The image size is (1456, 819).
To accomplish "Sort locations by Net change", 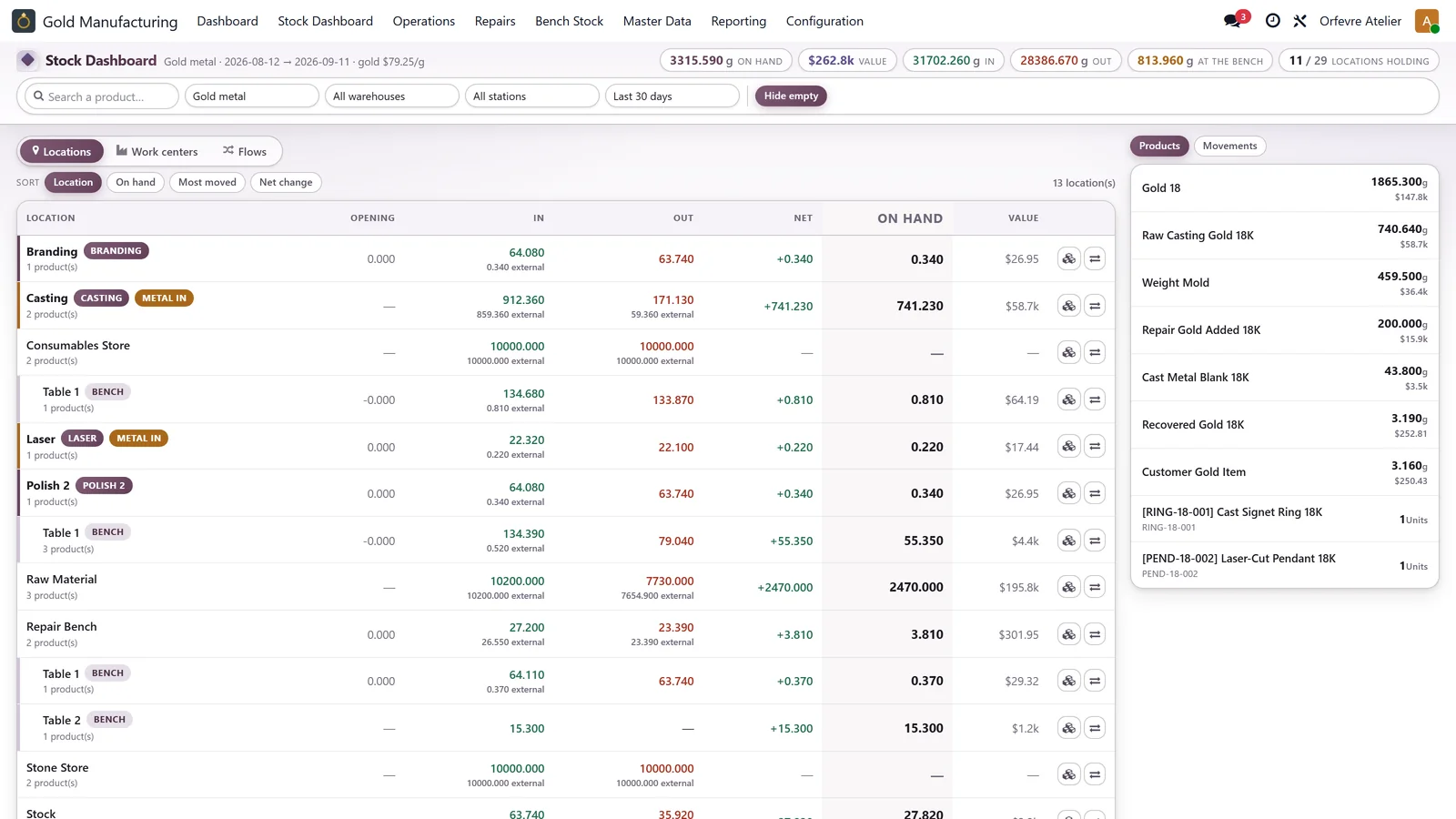I will (286, 182).
